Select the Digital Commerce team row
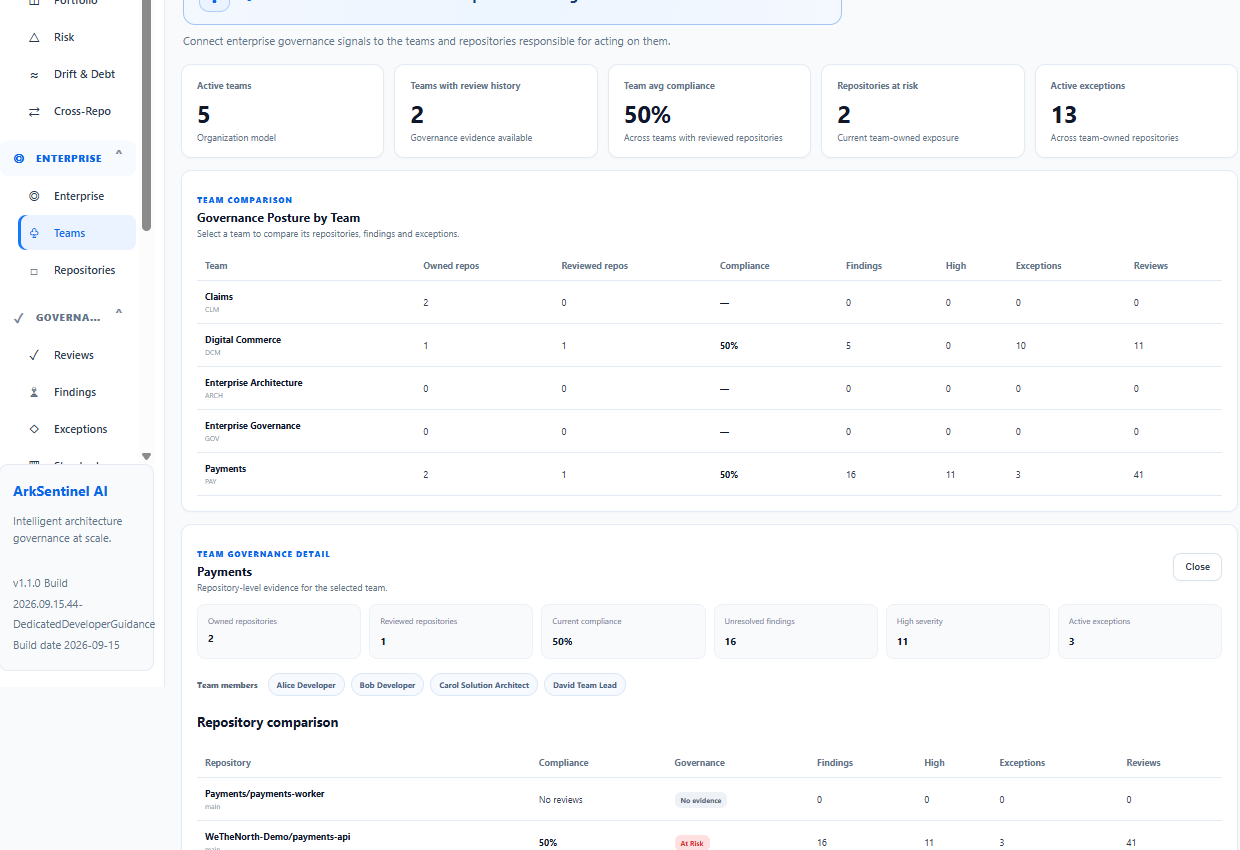The image size is (1240, 850). tap(709, 345)
